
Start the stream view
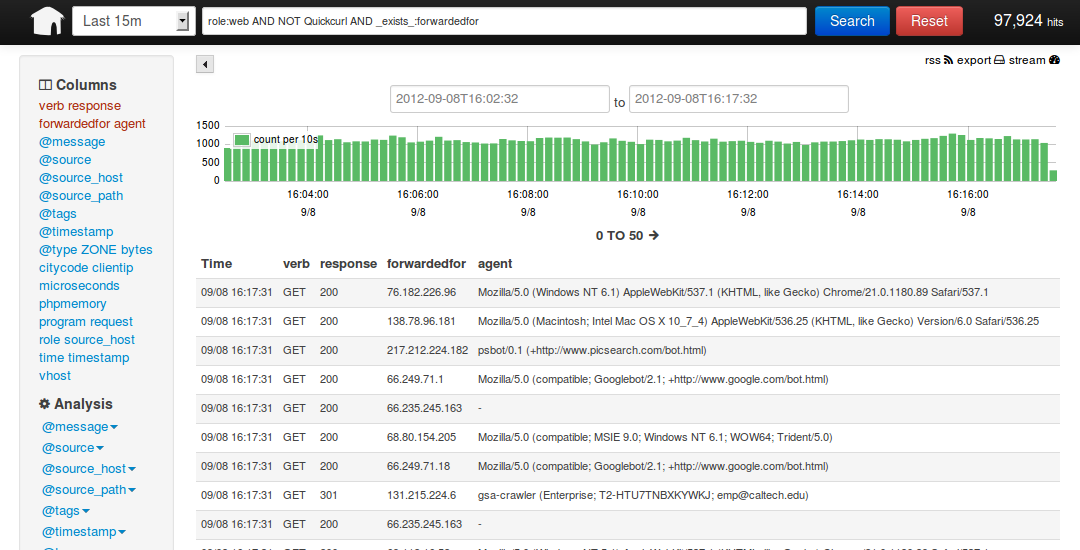1034,60
